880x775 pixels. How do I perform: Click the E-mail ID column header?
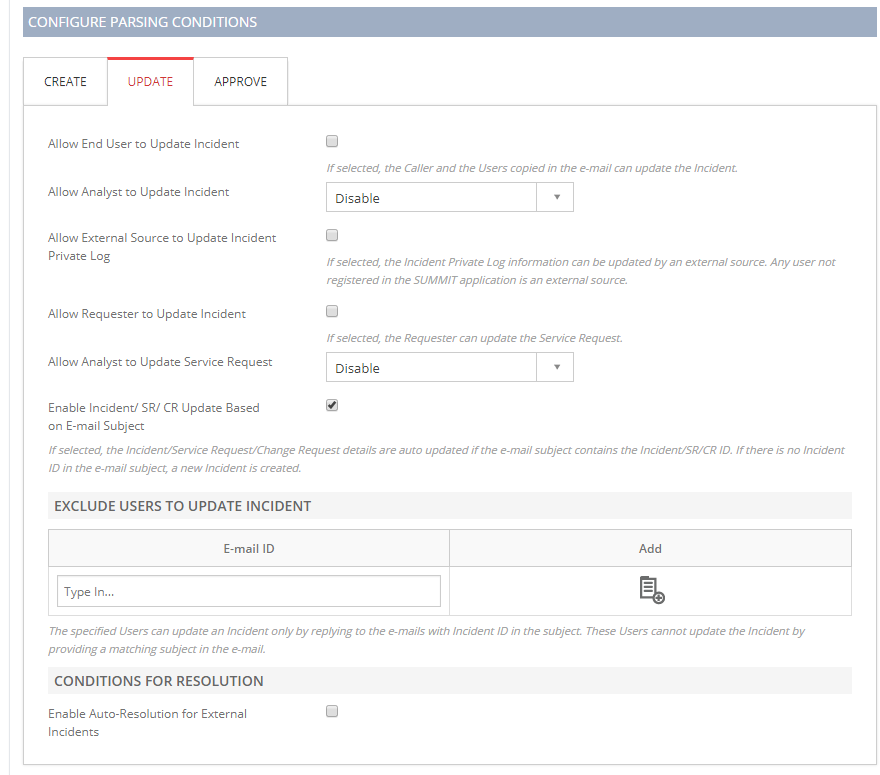click(249, 548)
